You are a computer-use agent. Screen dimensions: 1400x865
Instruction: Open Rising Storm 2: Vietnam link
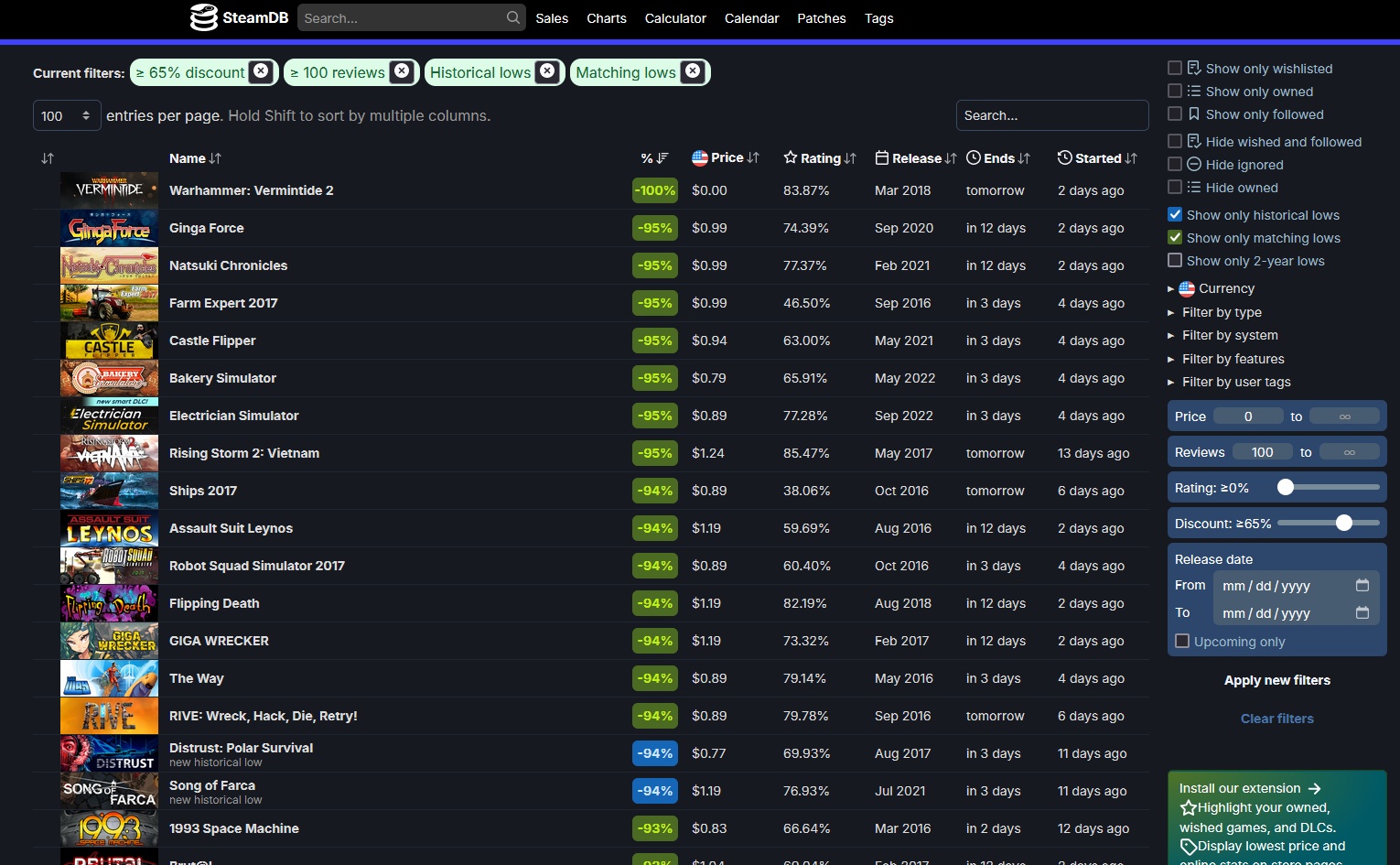[244, 453]
